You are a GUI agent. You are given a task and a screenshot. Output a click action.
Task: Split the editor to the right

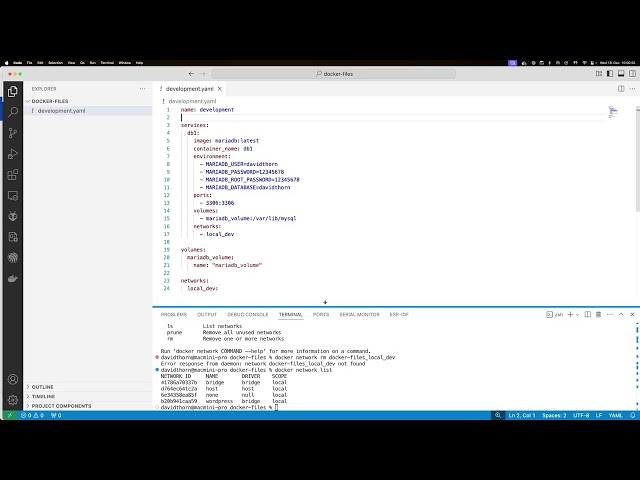pos(621,89)
